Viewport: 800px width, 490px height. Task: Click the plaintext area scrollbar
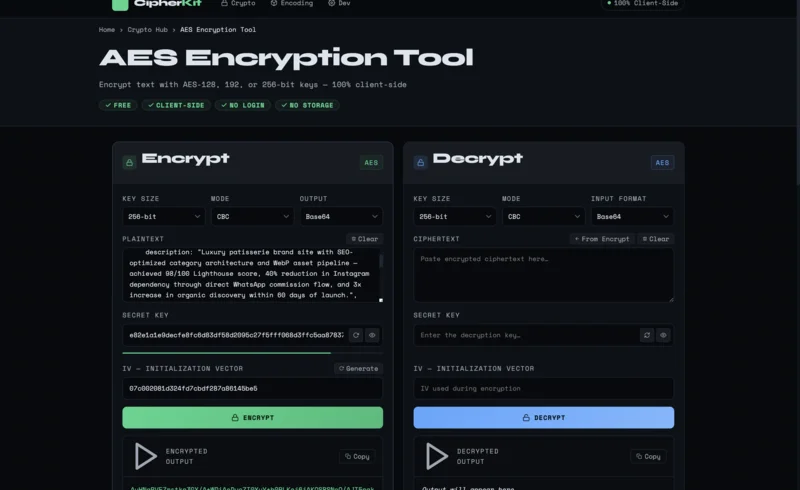(x=380, y=274)
